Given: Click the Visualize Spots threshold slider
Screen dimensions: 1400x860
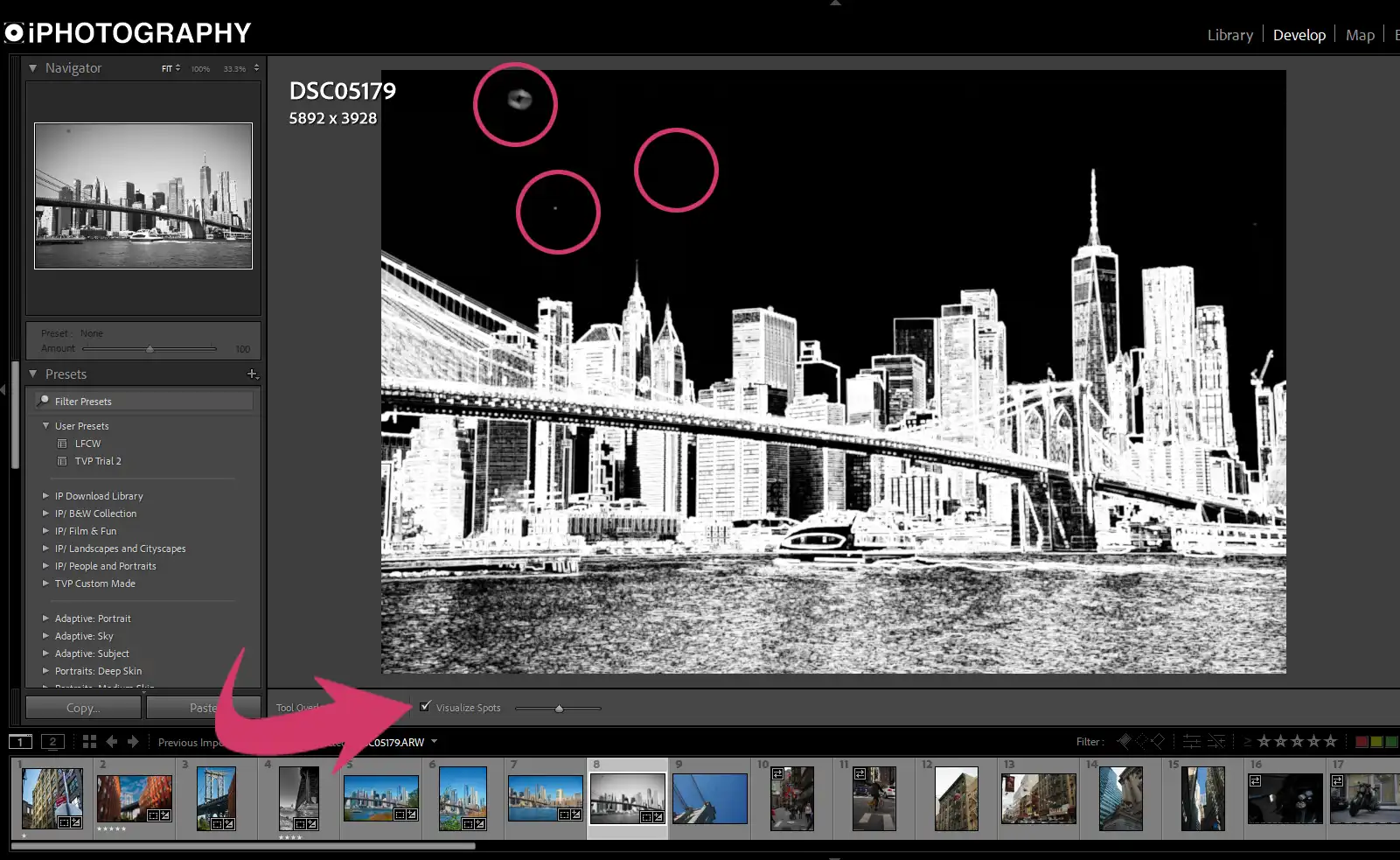Looking at the screenshot, I should (x=559, y=709).
